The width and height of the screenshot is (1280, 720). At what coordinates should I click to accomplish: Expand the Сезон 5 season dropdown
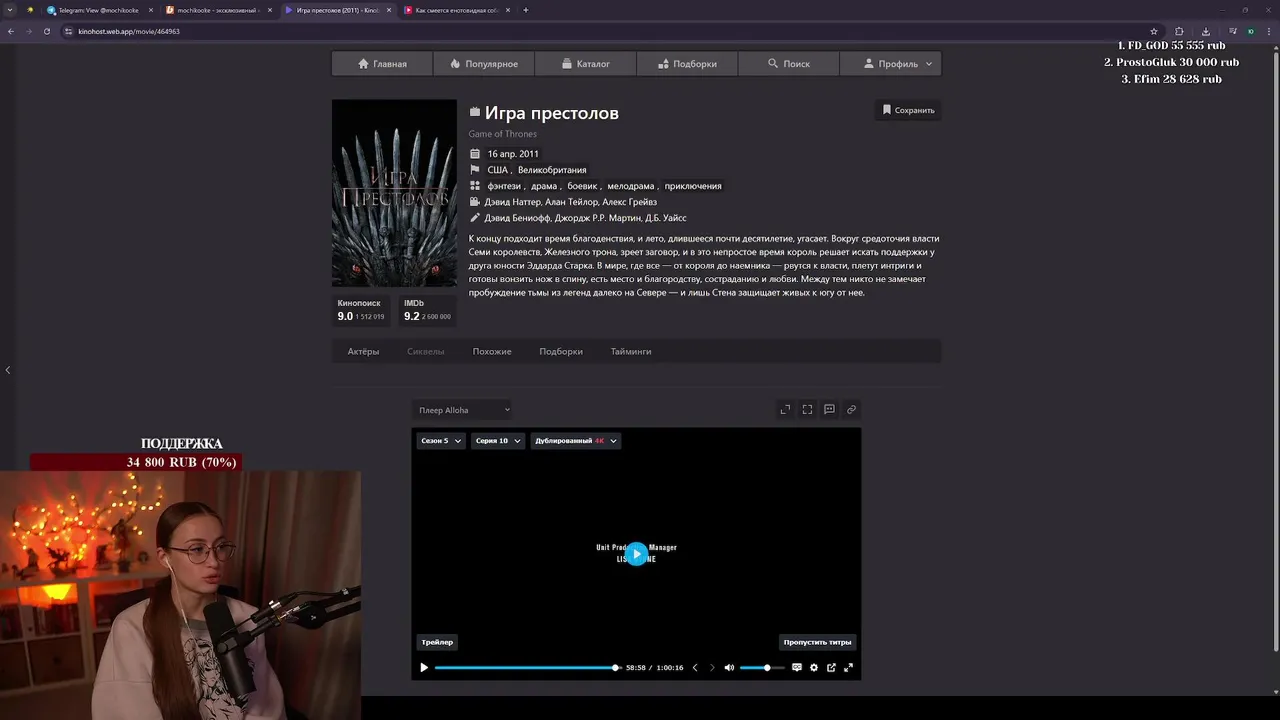[441, 440]
